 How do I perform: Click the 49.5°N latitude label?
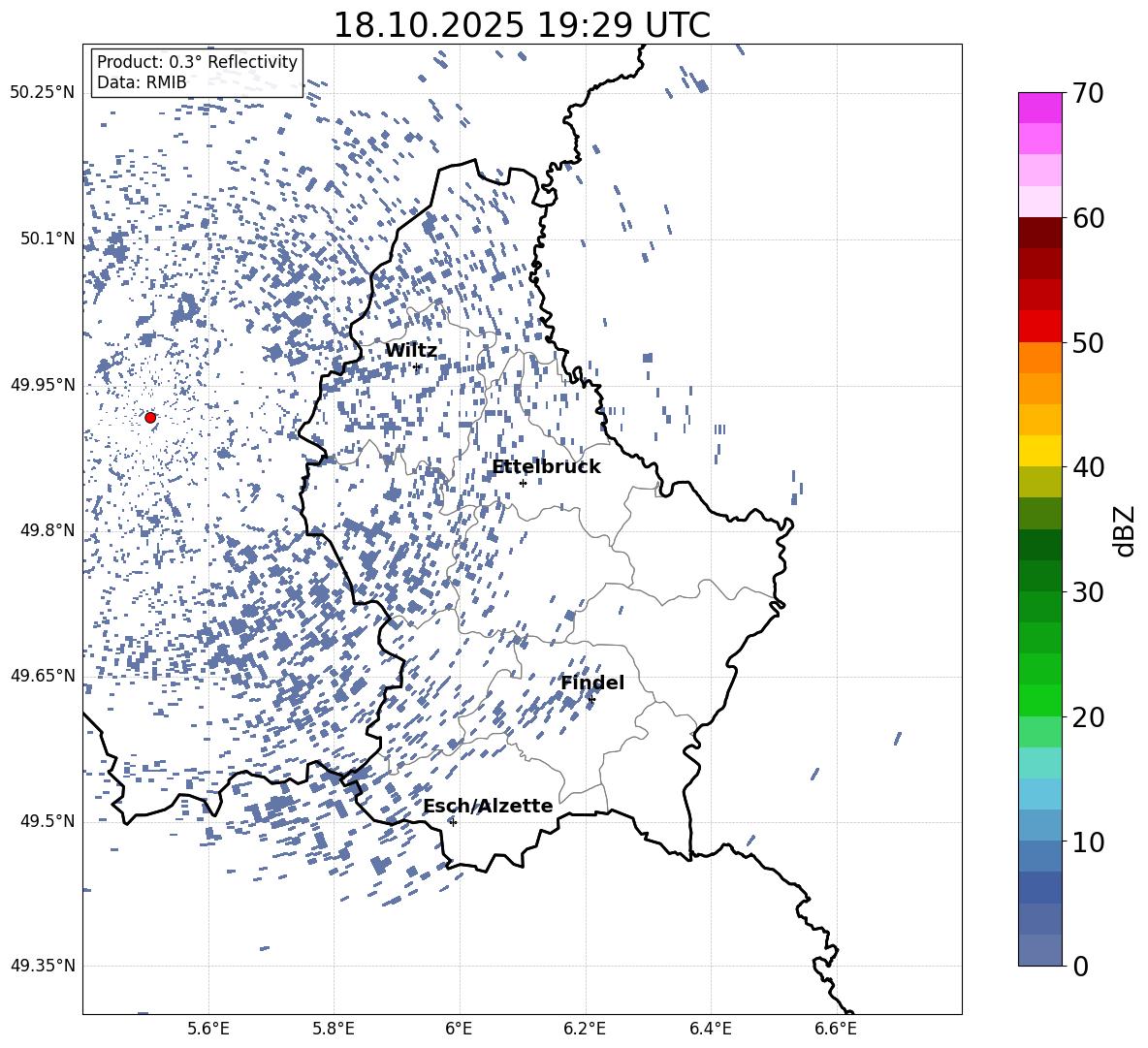tap(48, 821)
